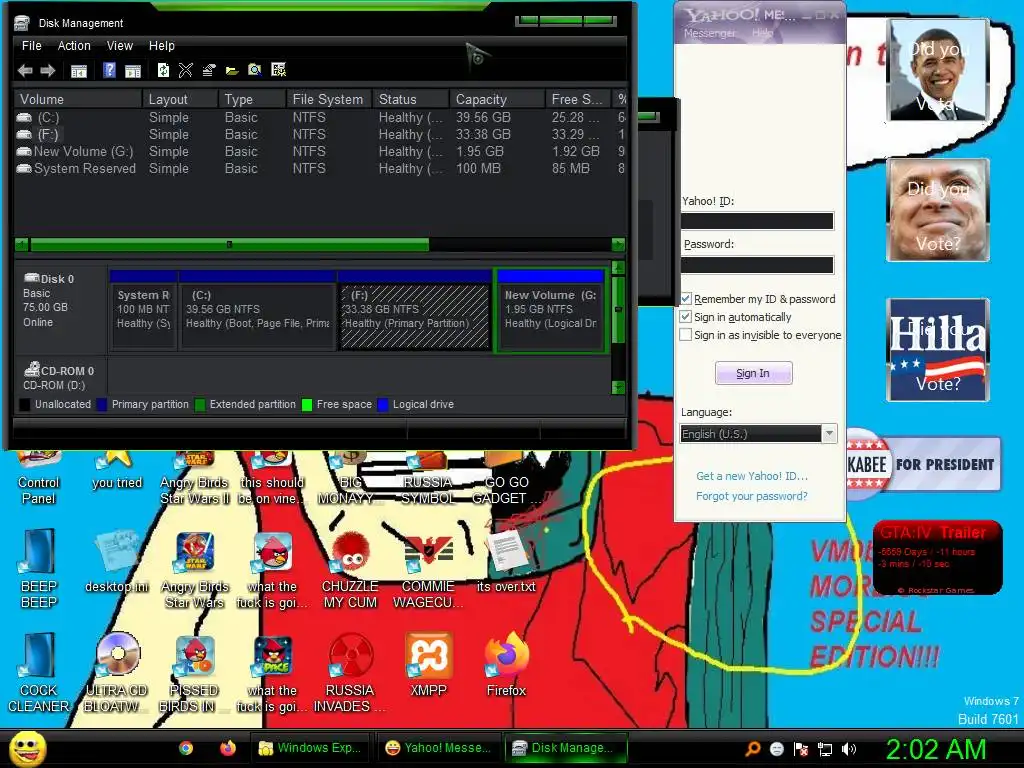Open the Control Panel desktop icon
Image resolution: width=1024 pixels, height=768 pixels.
[39, 479]
